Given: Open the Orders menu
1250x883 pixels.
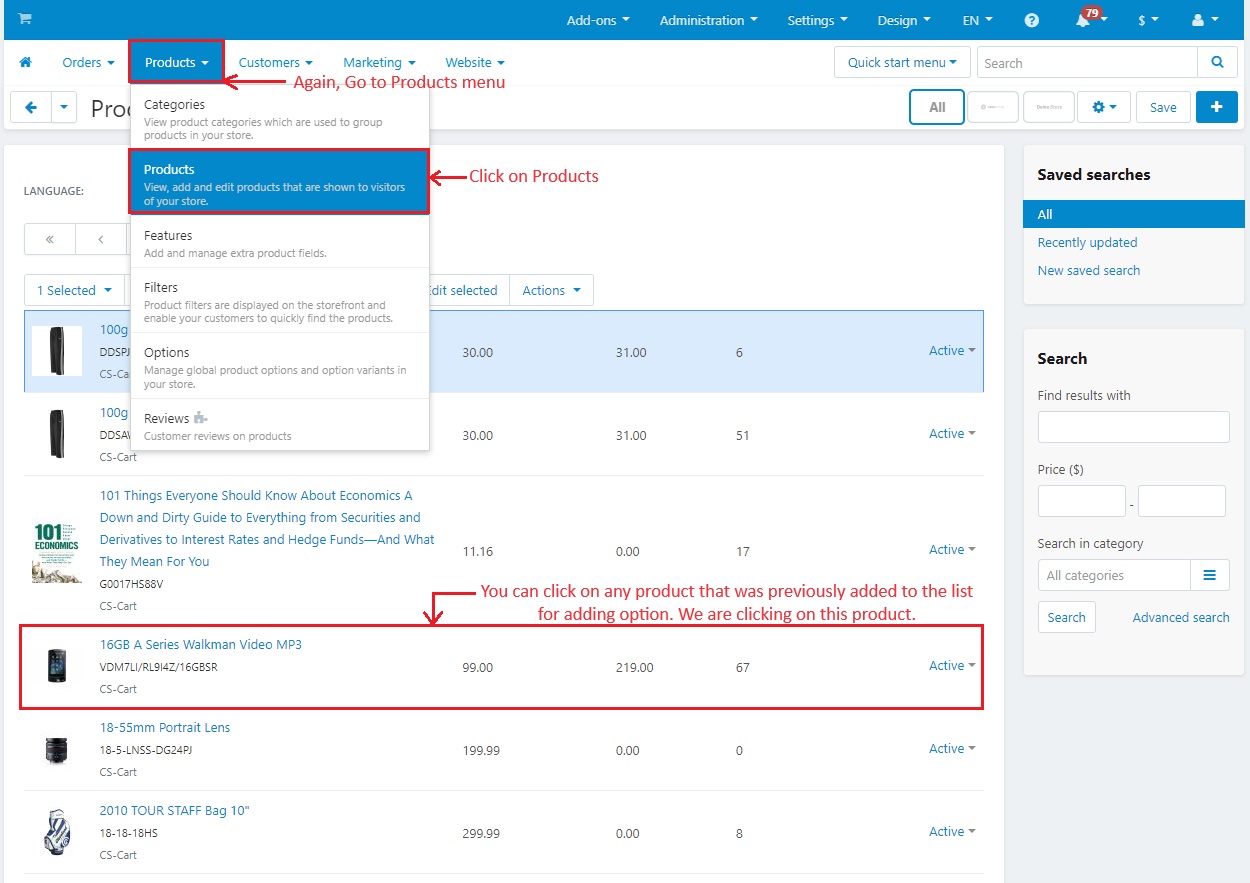Looking at the screenshot, I should [88, 62].
